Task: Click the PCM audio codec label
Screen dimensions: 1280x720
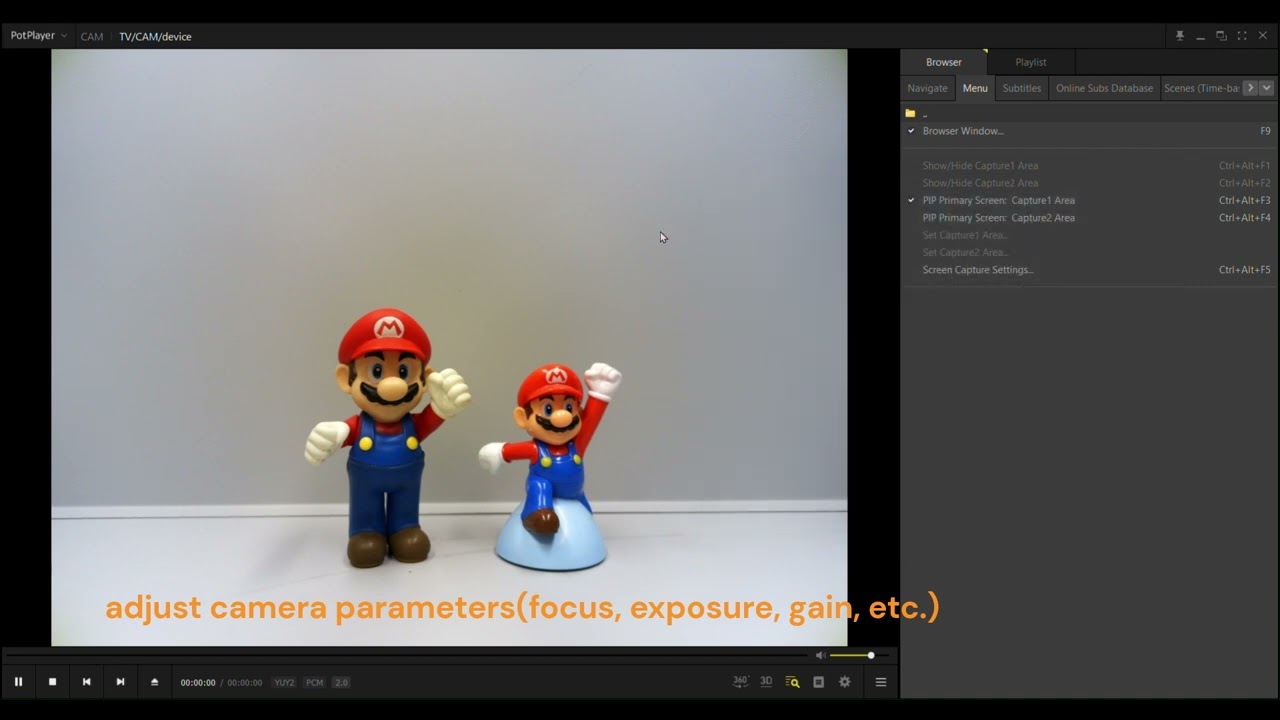Action: pyautogui.click(x=315, y=683)
